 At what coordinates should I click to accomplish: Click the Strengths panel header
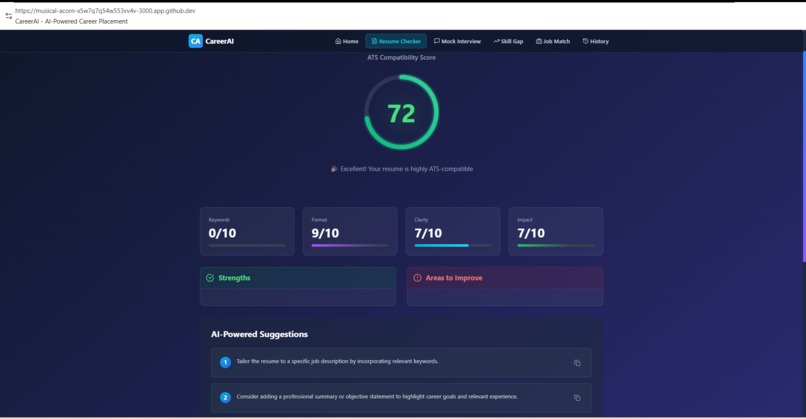pos(298,278)
